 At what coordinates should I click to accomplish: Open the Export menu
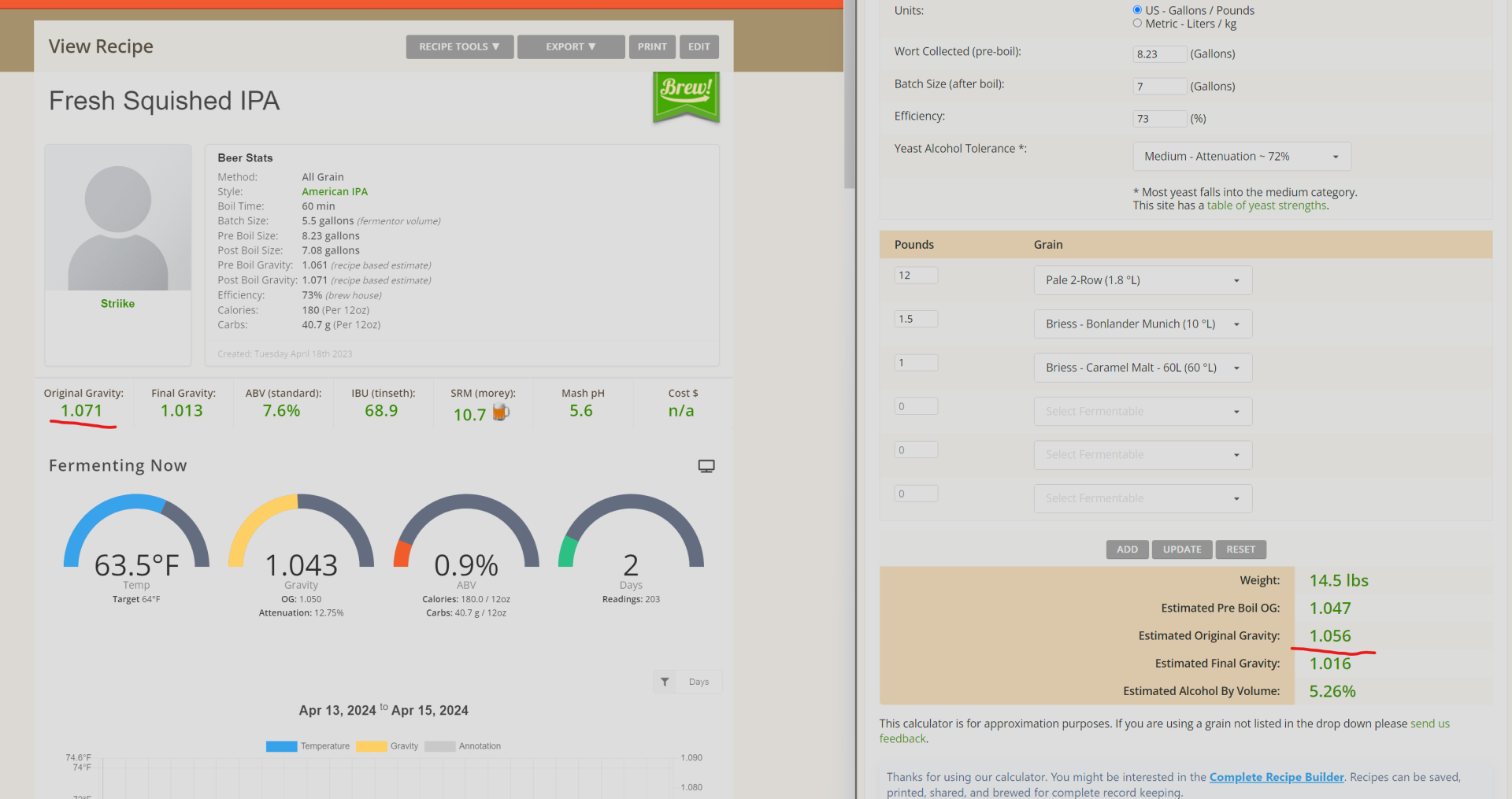point(570,47)
